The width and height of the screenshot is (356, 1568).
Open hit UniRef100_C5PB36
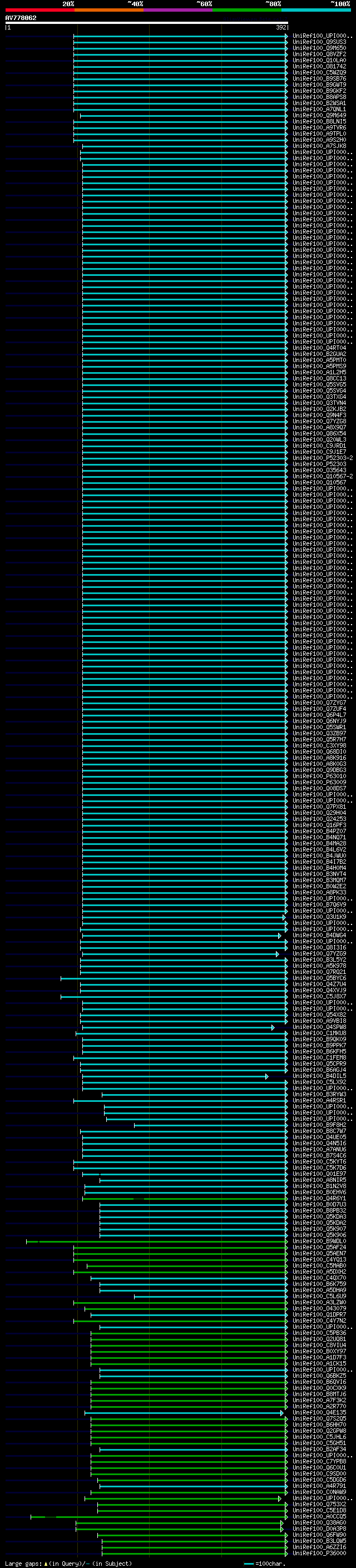(x=319, y=1333)
